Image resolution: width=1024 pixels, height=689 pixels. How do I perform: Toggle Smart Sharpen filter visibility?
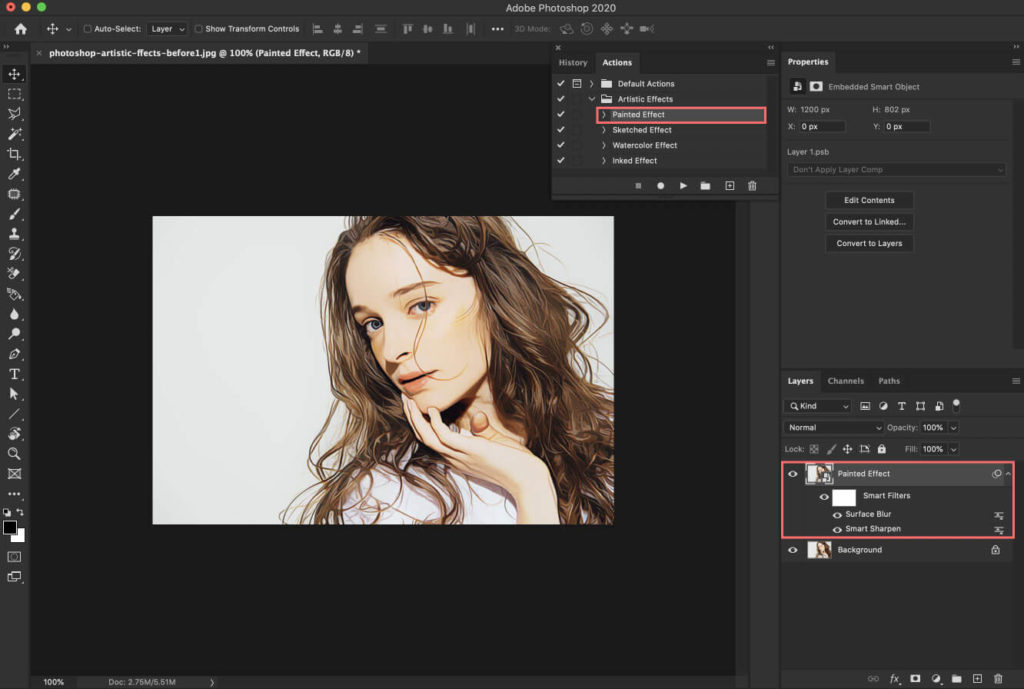[837, 530]
